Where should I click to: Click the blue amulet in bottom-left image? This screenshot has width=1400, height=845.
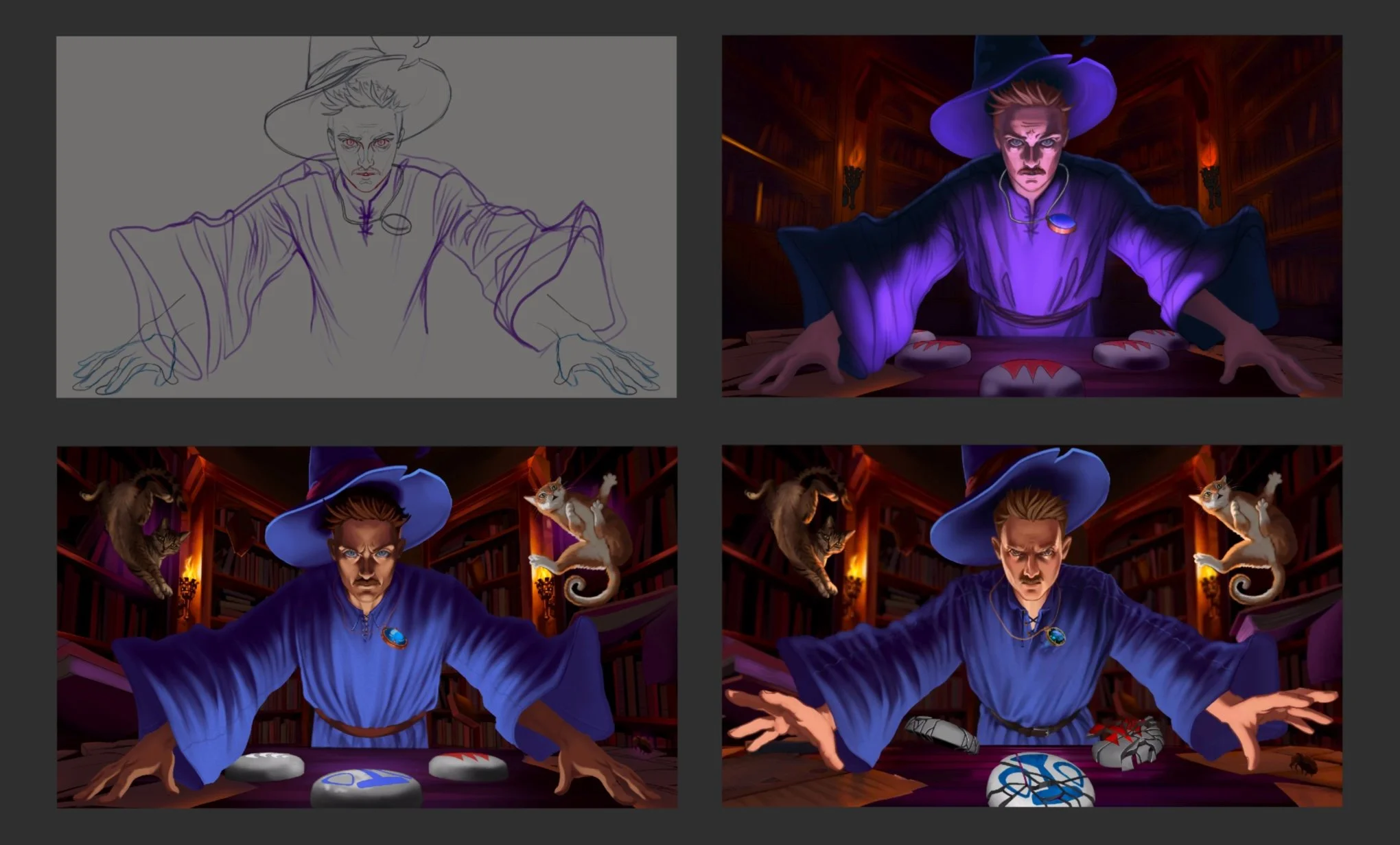pyautogui.click(x=396, y=637)
